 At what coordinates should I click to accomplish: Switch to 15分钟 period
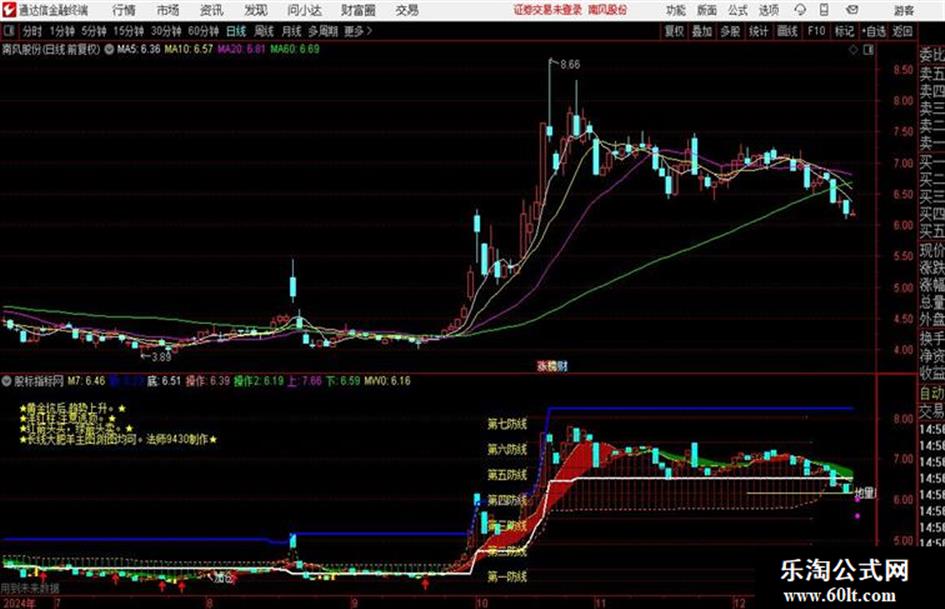point(129,31)
